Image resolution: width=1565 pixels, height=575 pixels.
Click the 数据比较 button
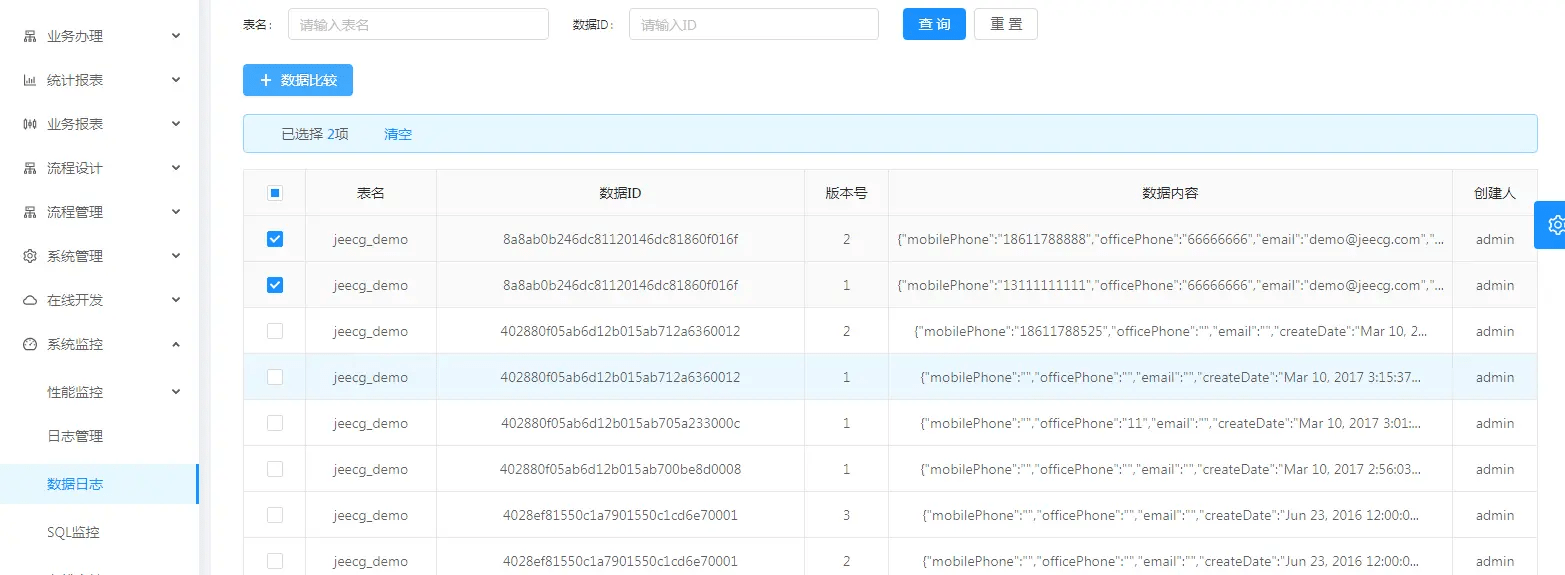tap(298, 80)
